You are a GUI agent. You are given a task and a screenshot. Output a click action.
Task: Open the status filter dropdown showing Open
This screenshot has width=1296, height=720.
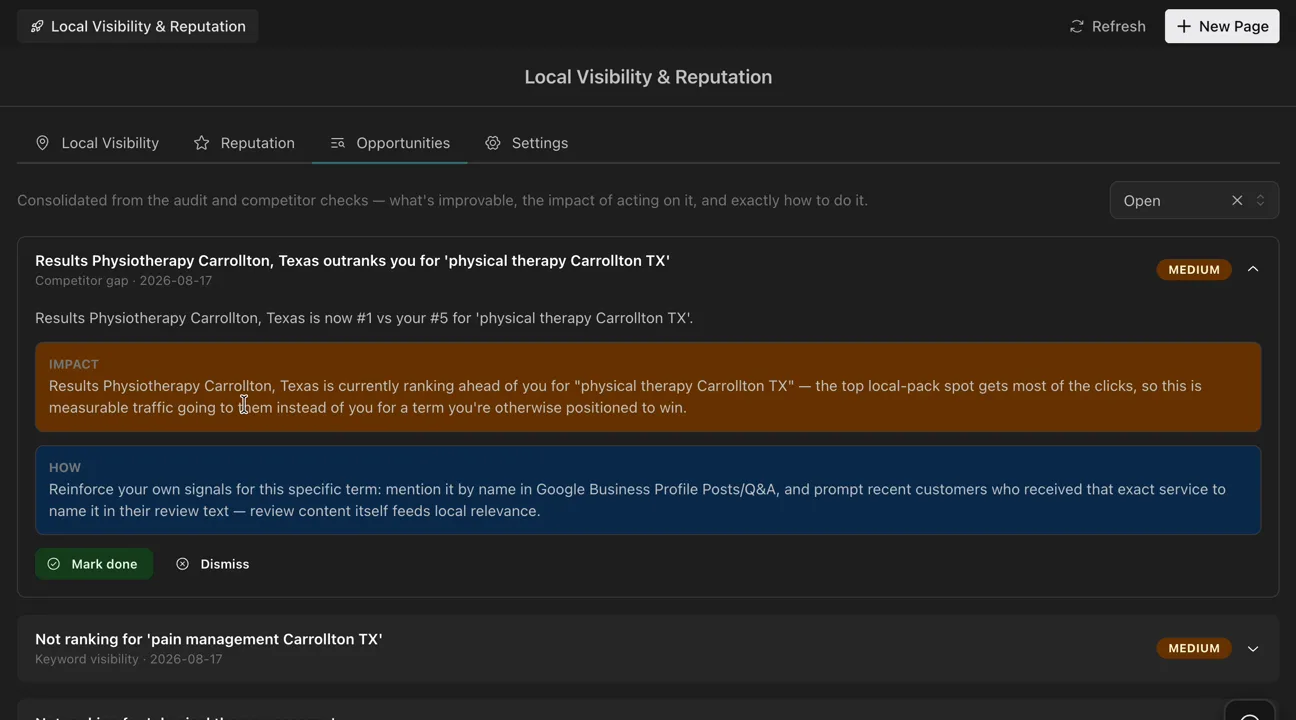[1194, 201]
